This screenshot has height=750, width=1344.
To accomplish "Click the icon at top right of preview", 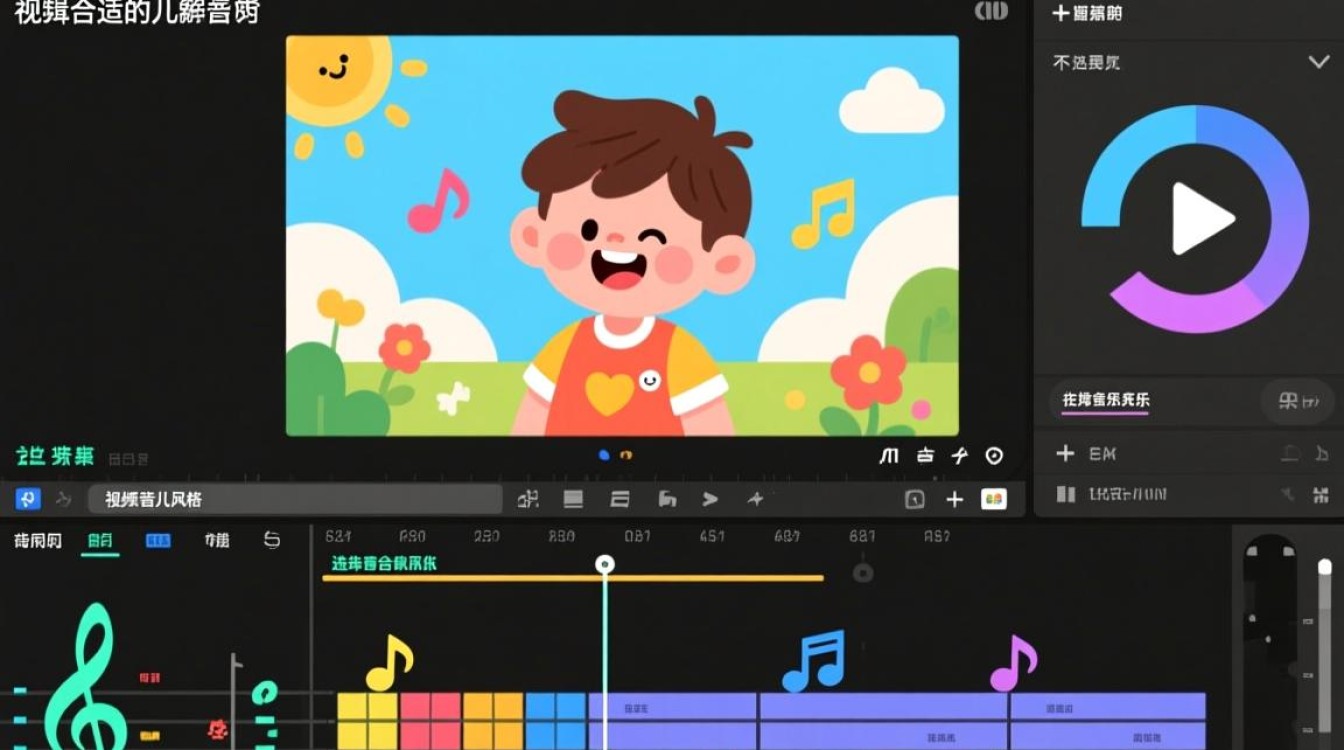I will pyautogui.click(x=992, y=11).
